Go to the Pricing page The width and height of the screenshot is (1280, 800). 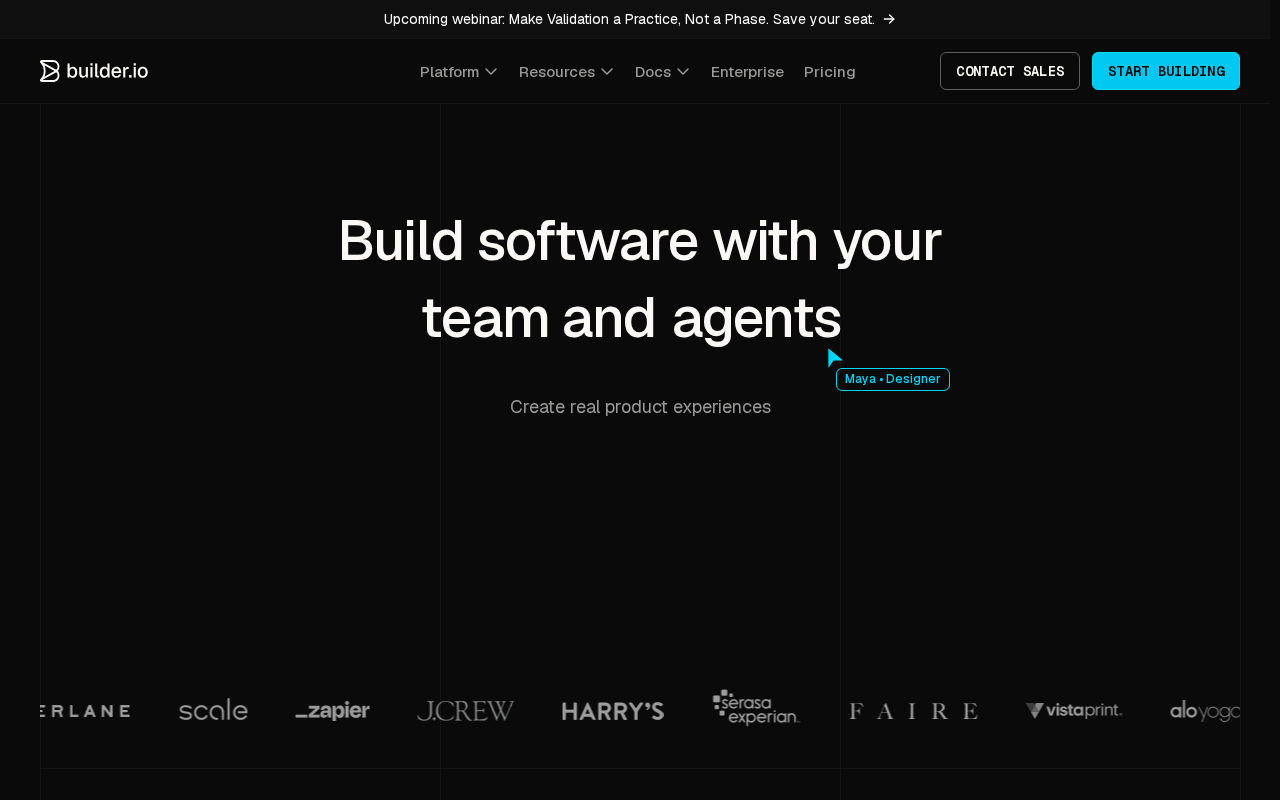(x=829, y=72)
